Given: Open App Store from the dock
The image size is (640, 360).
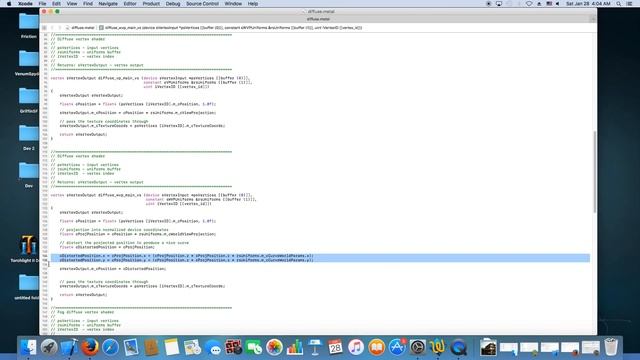Looking at the screenshot, I should tap(397, 347).
